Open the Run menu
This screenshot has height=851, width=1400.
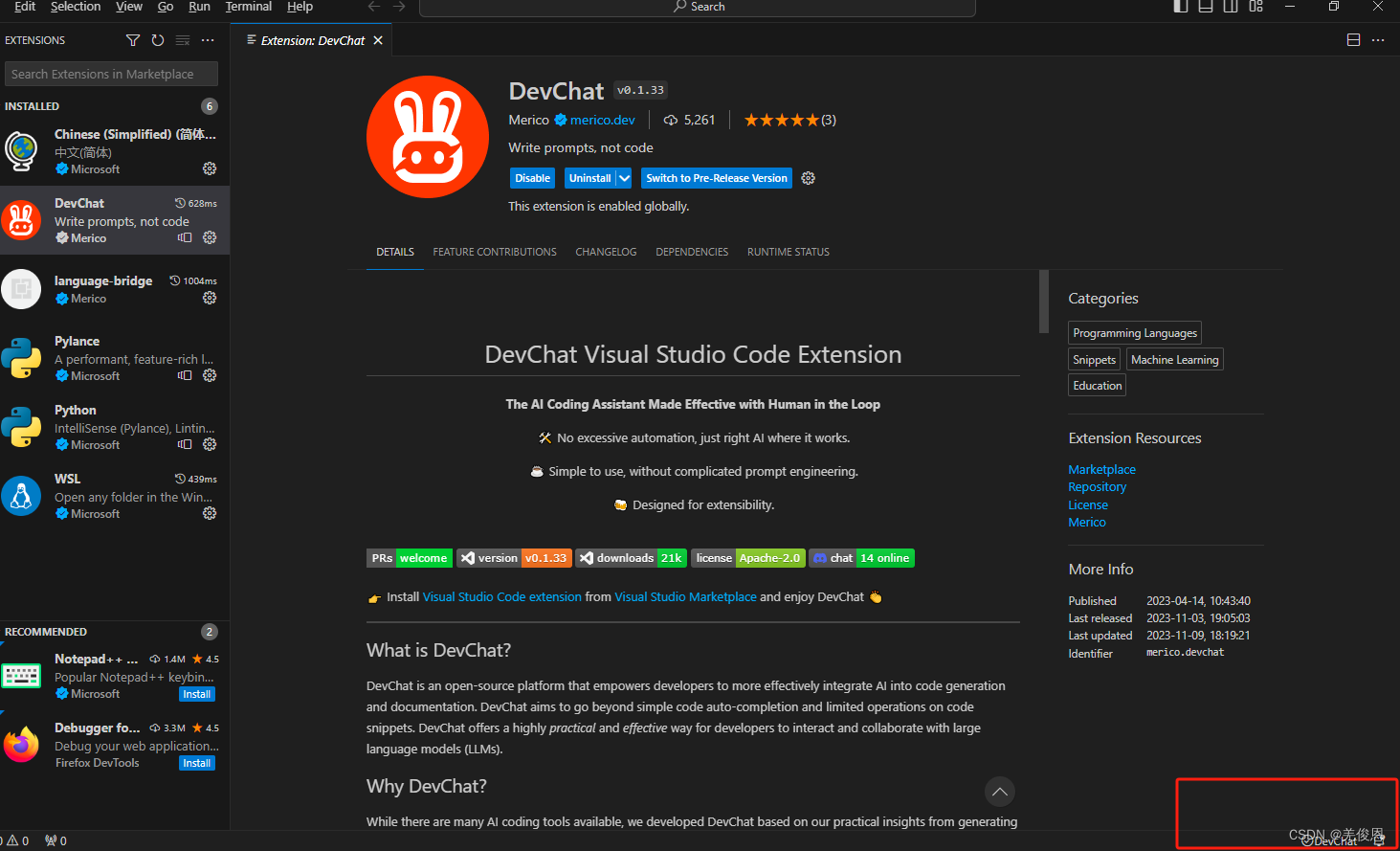point(199,7)
